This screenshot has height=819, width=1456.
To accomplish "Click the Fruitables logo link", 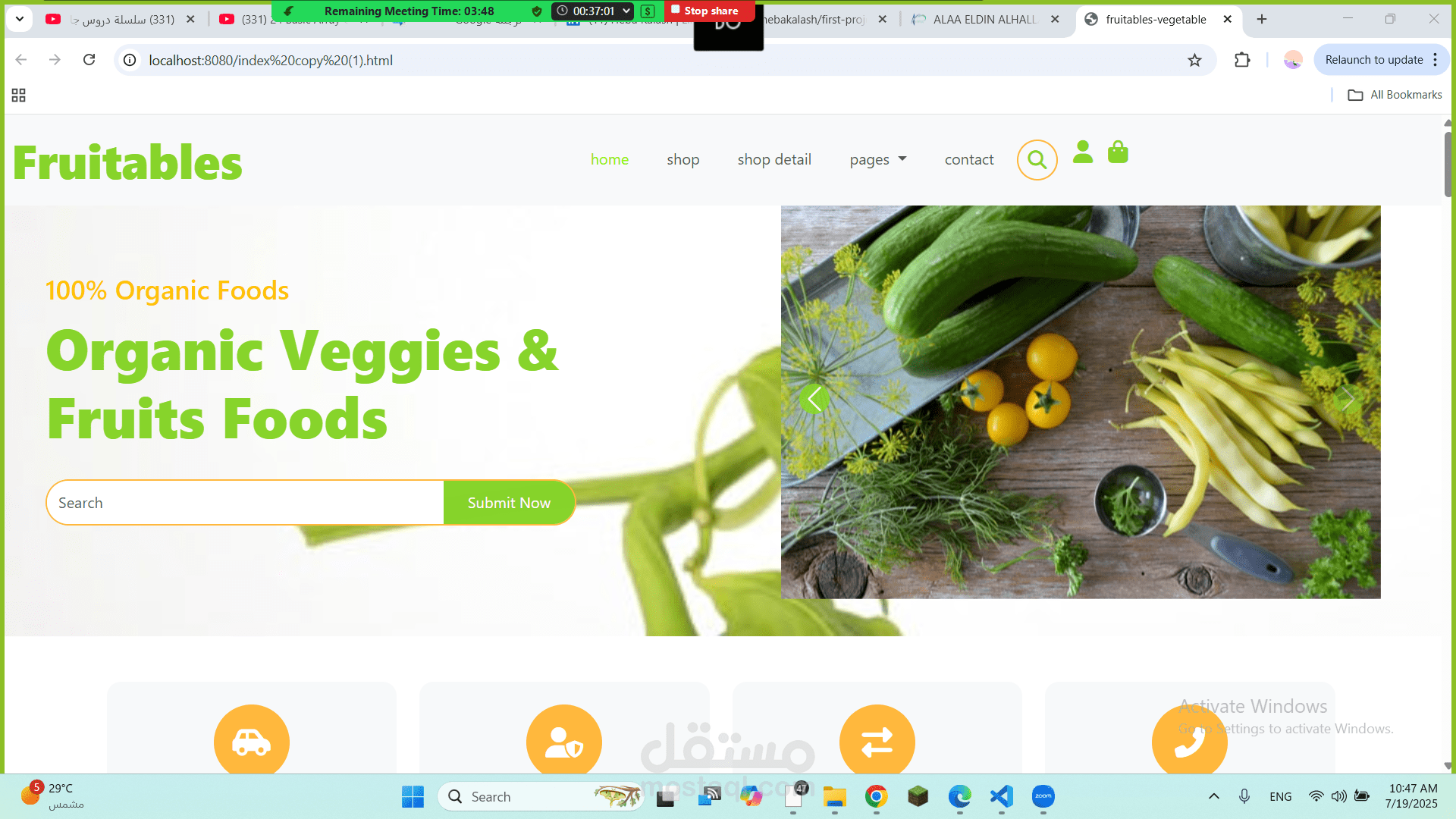I will click(127, 162).
